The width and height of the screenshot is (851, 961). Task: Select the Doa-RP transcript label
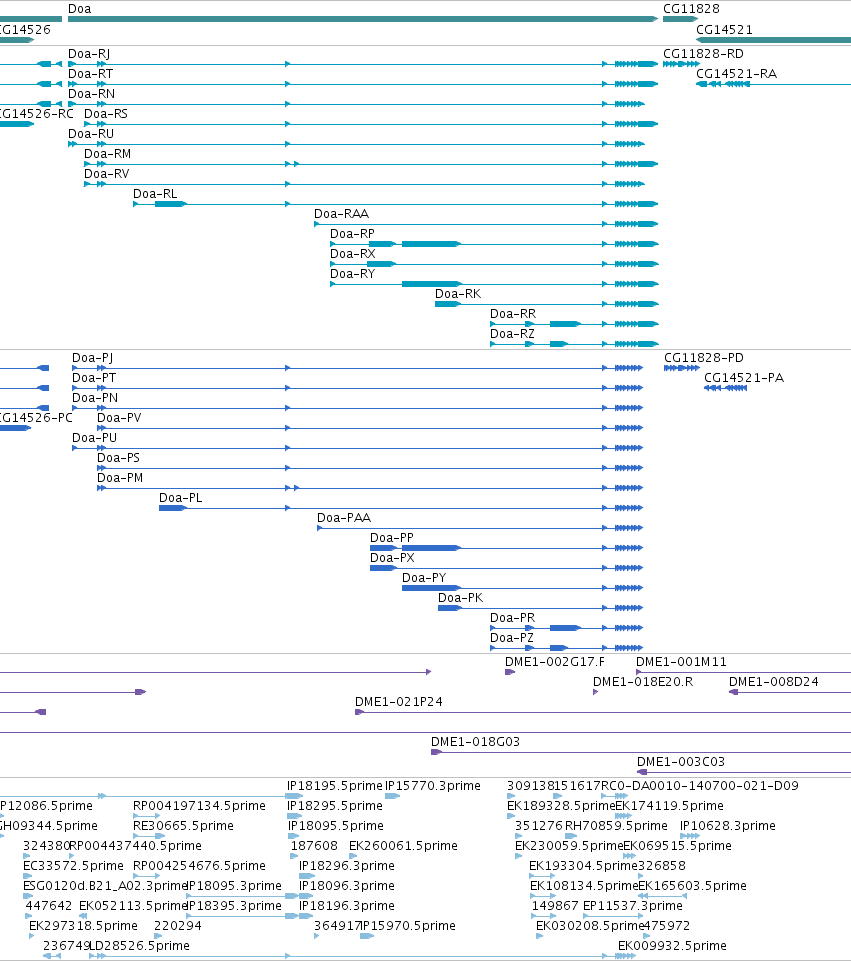352,234
